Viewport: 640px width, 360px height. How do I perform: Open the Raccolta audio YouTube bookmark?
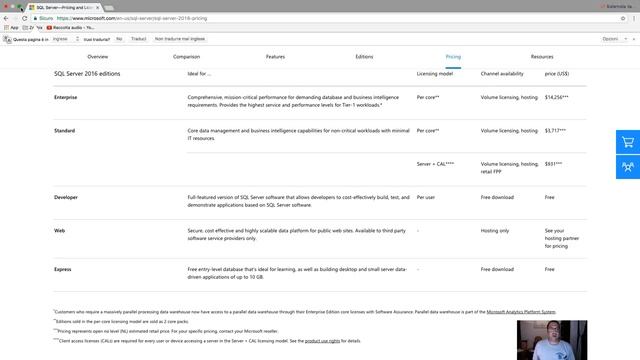point(70,28)
